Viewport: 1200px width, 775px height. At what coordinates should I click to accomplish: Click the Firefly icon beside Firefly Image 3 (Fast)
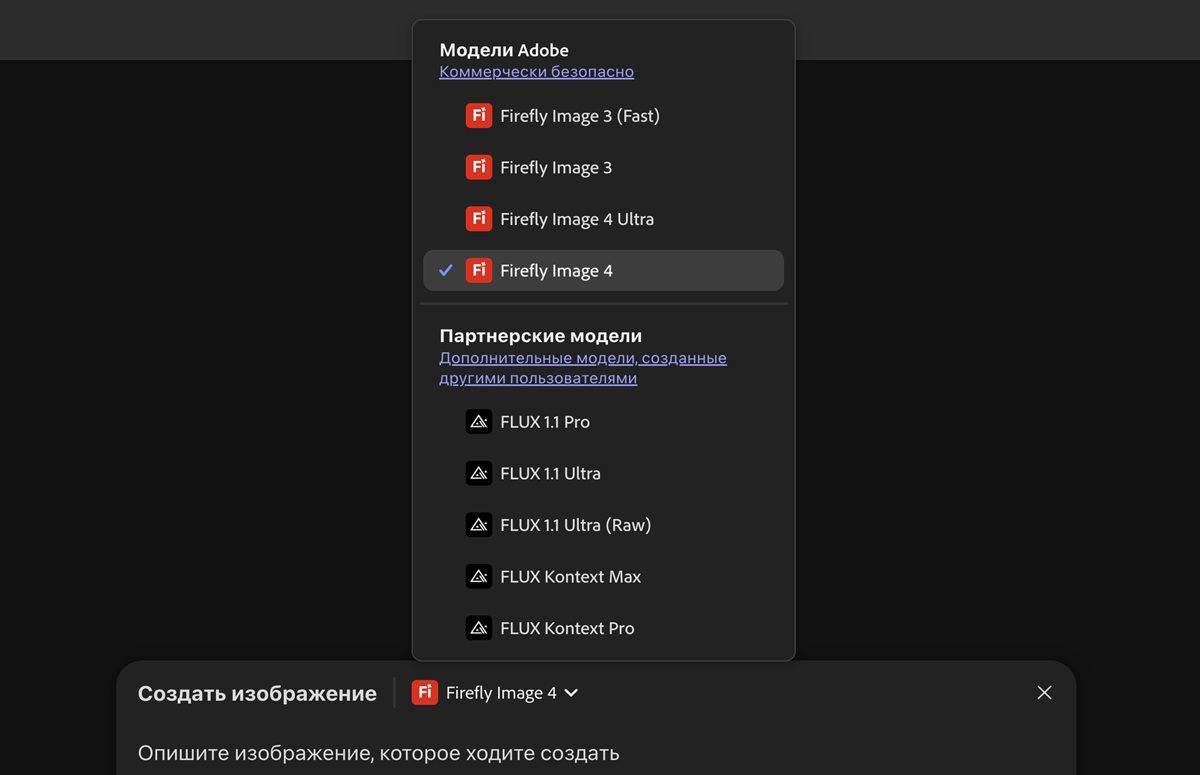479,116
